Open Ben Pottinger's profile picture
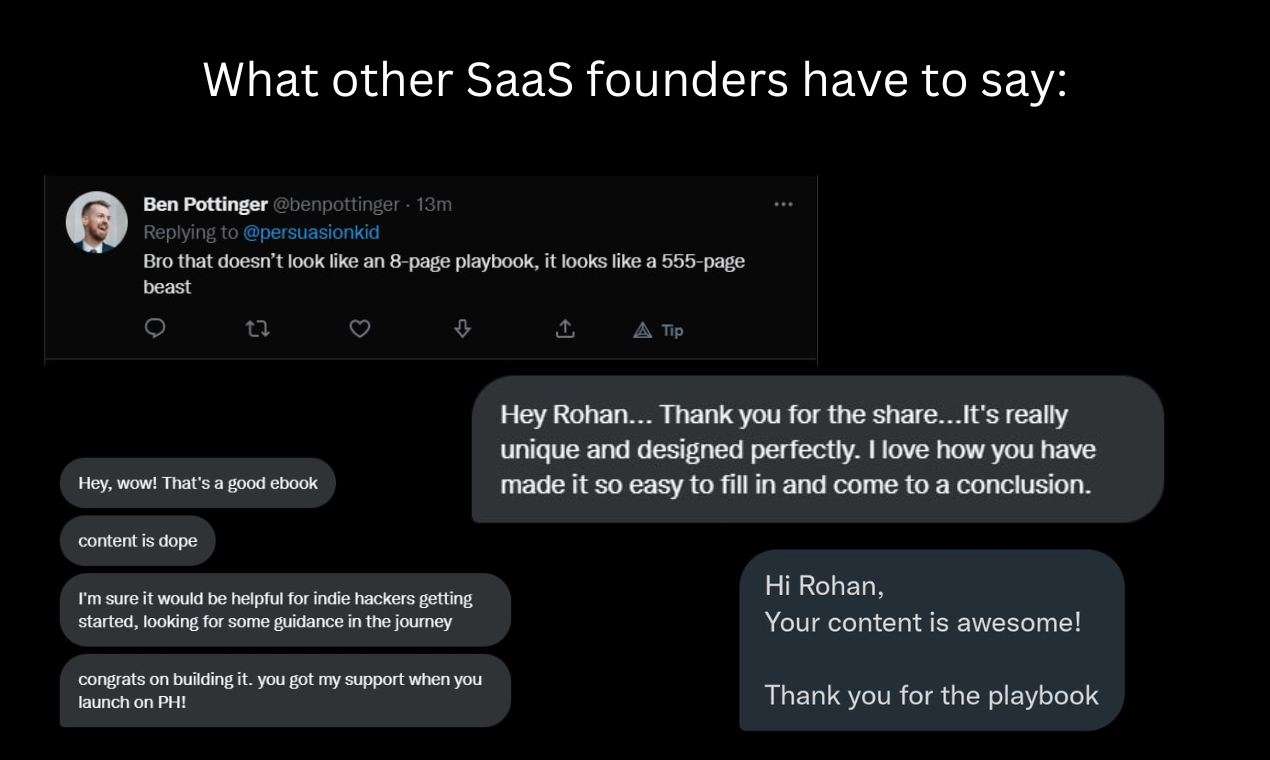1270x760 pixels. (97, 222)
